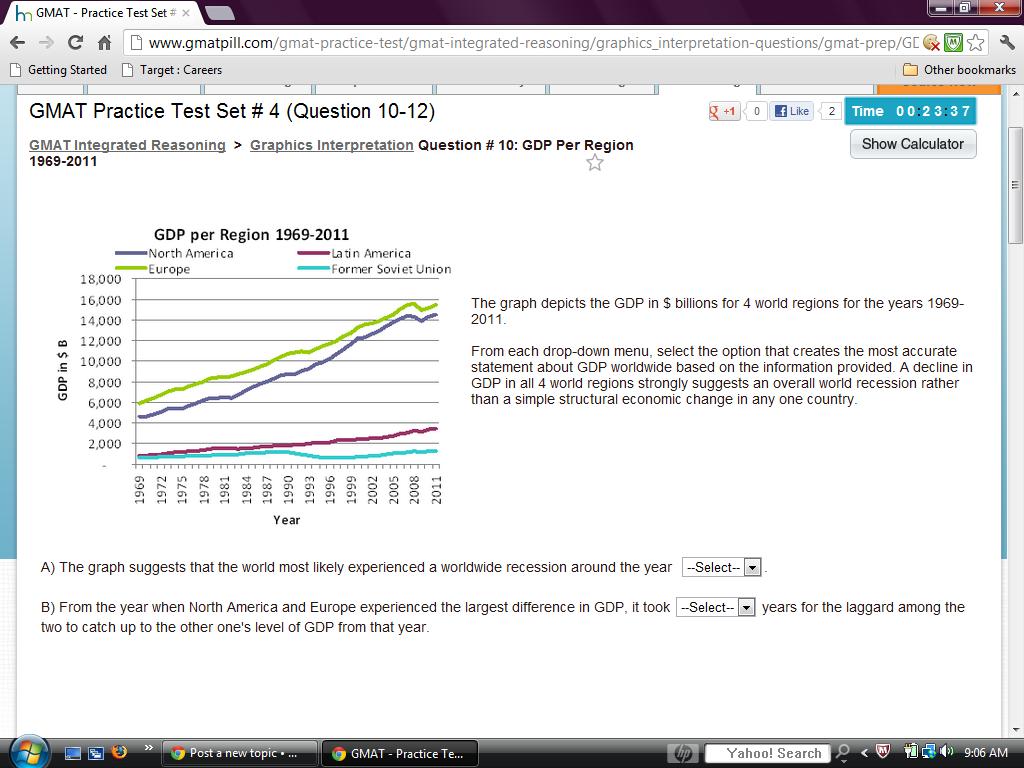Expand the Other bookmarks folder

[958, 70]
